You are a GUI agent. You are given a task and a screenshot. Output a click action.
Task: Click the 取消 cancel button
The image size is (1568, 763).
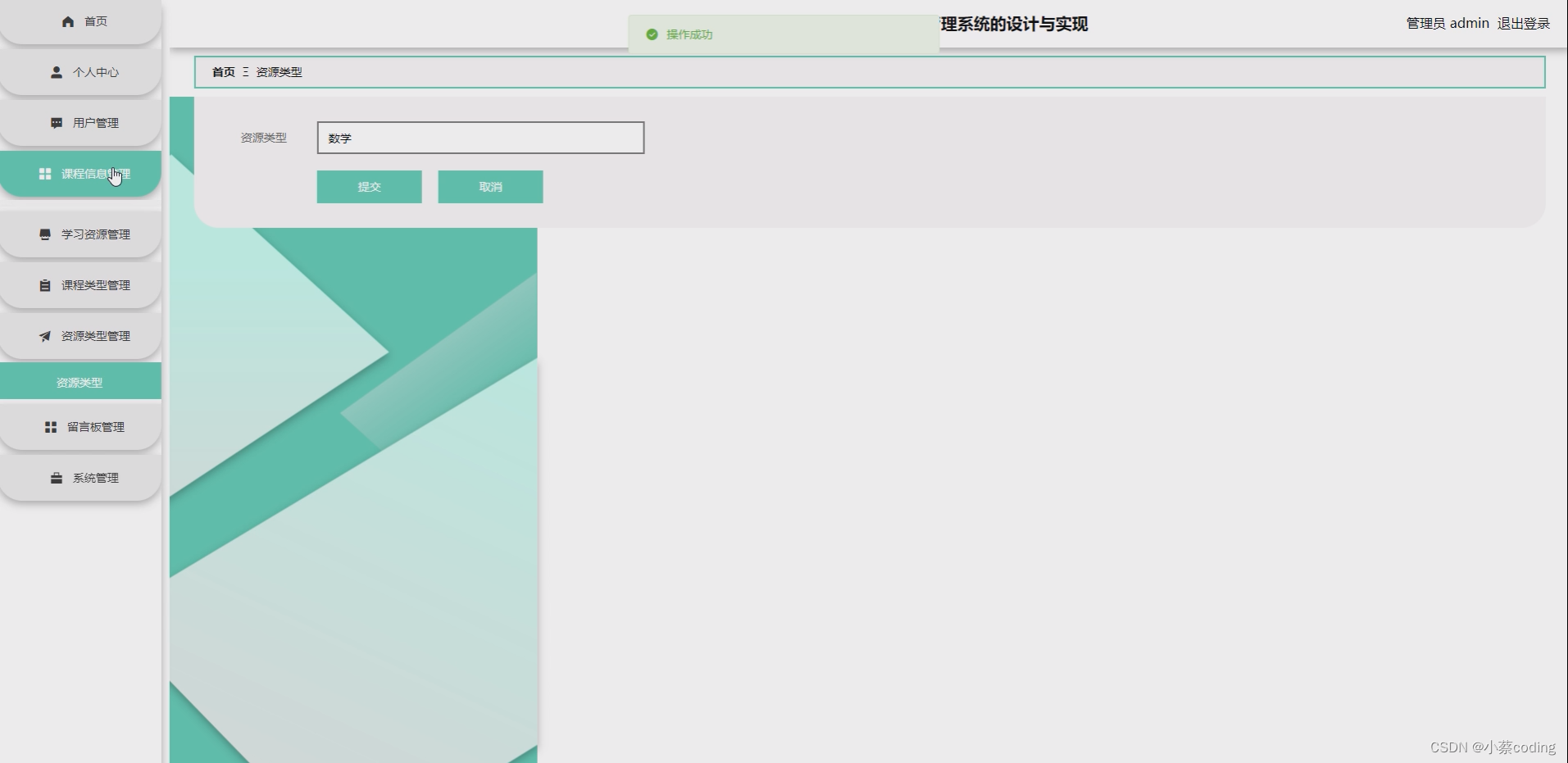pyautogui.click(x=491, y=187)
